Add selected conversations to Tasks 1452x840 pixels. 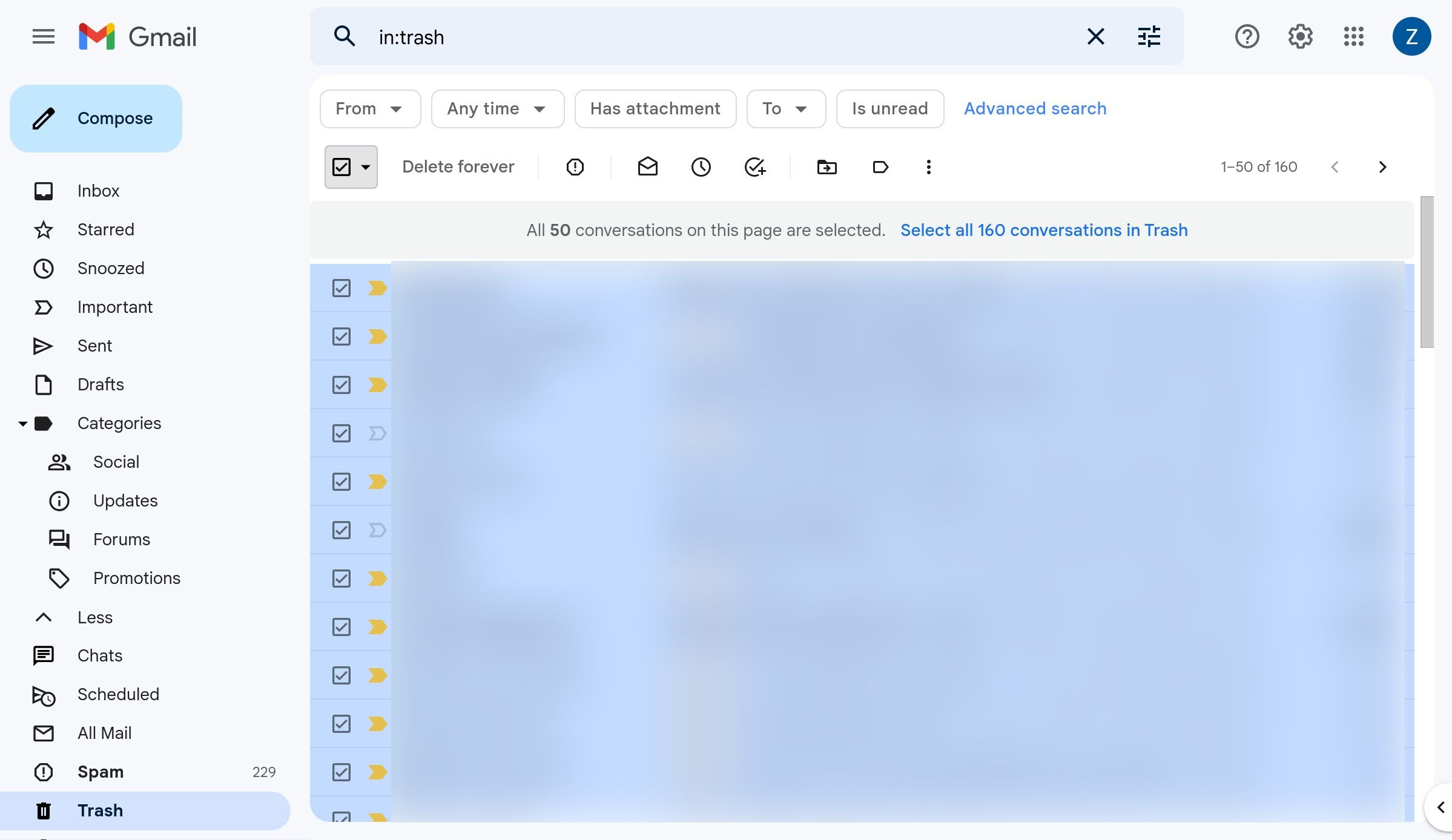(754, 167)
